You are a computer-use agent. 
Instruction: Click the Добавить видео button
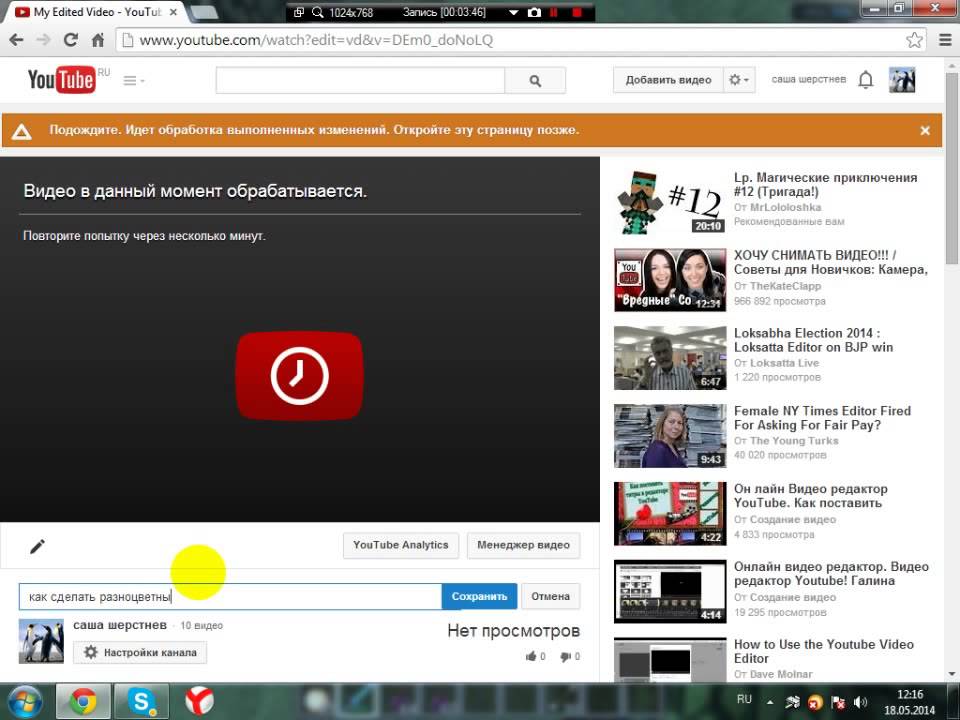click(668, 80)
